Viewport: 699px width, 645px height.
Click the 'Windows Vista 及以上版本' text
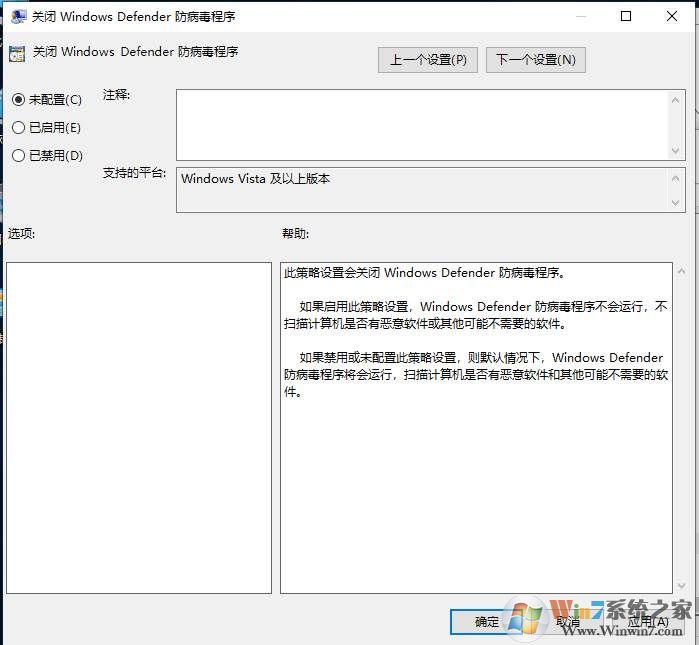(x=255, y=179)
